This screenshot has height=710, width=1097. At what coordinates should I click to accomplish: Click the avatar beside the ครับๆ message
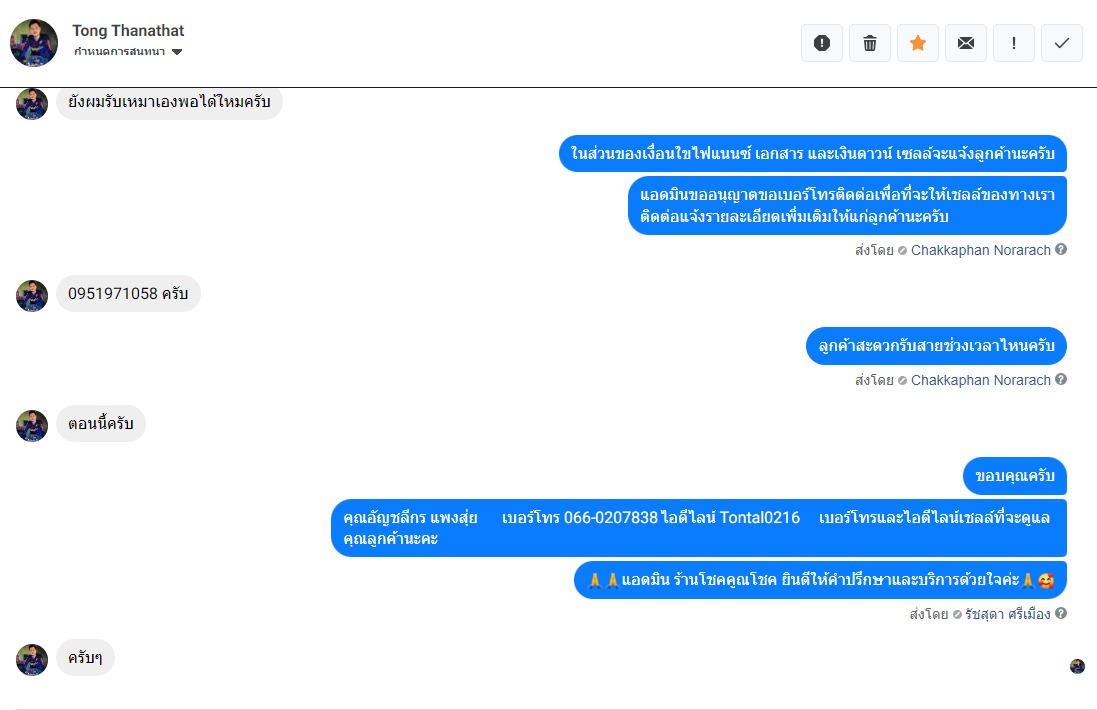point(32,659)
